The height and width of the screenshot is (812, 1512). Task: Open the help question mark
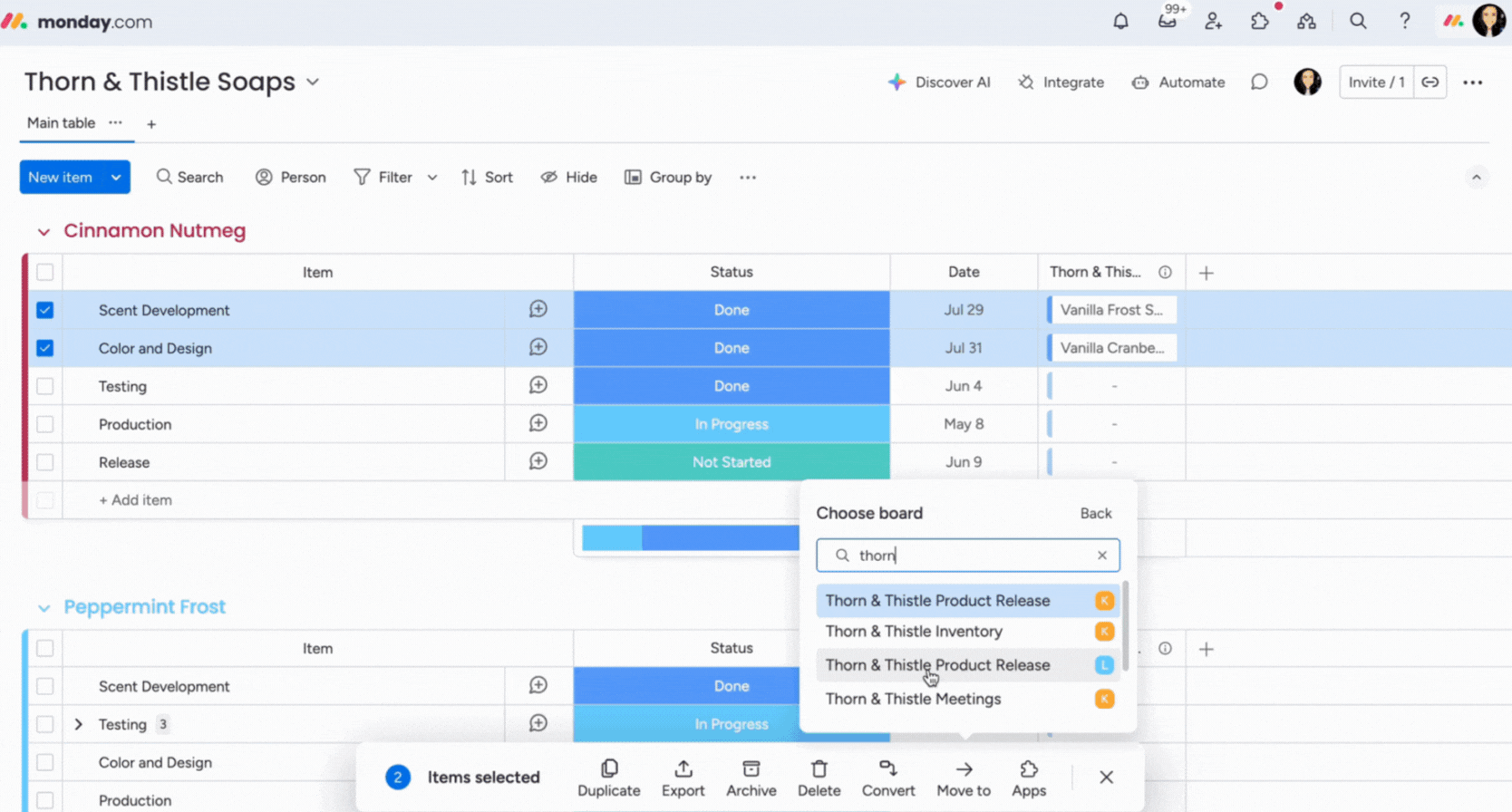(1404, 21)
